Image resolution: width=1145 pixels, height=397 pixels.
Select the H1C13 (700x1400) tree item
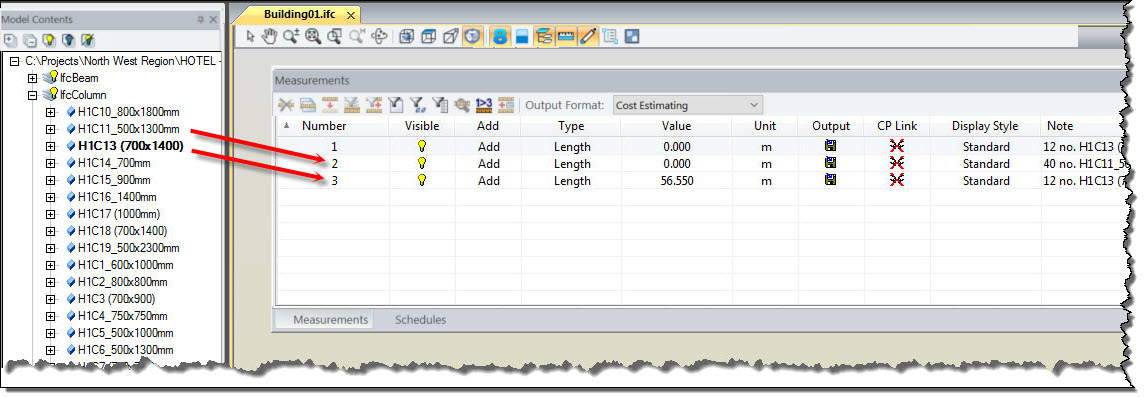[x=131, y=145]
